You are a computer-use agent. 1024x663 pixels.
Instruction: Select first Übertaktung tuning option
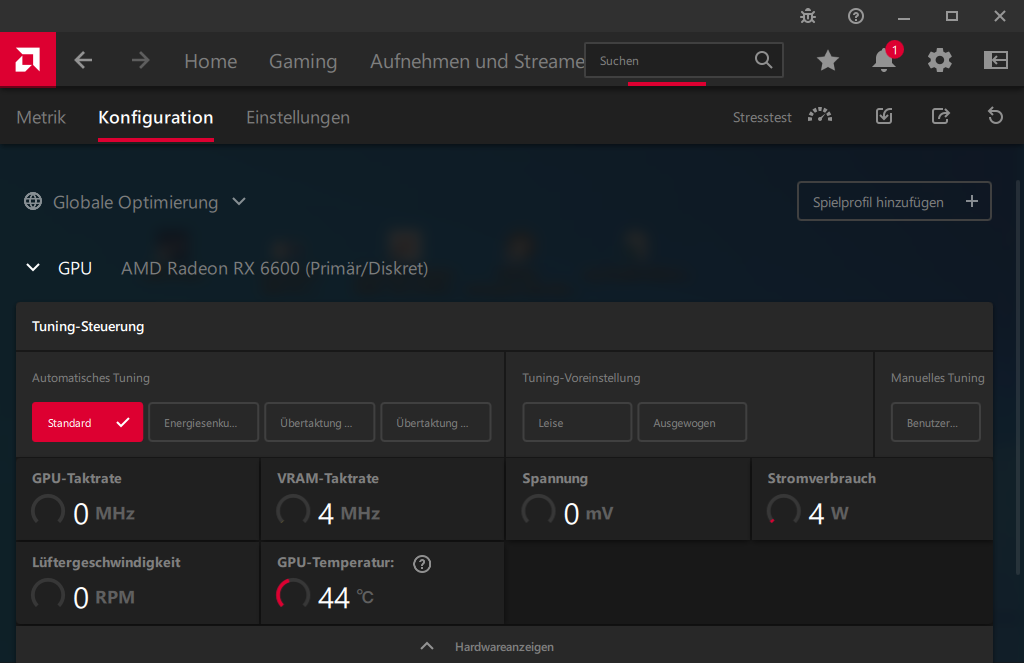click(319, 422)
